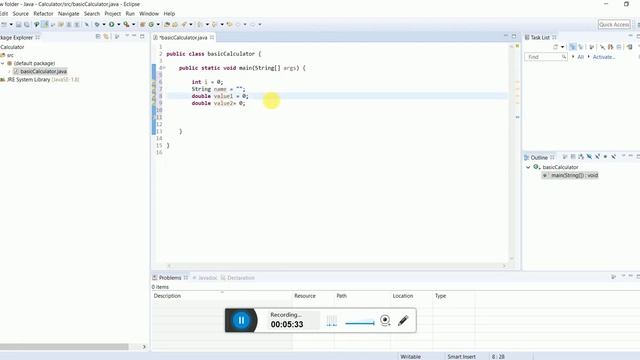
Task: Click the New Java Package icon
Action: (x=143, y=24)
